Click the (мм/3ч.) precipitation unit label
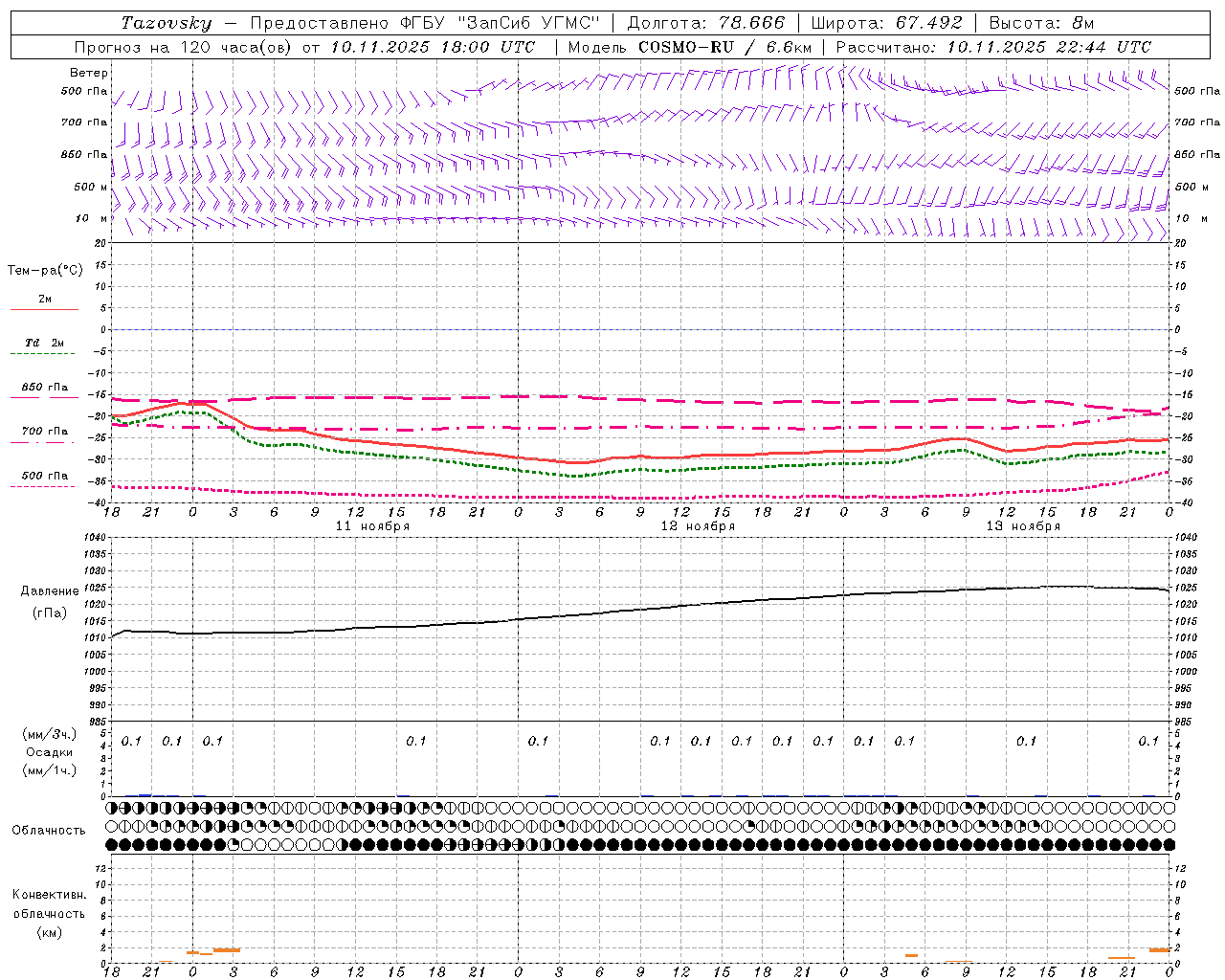The height and width of the screenshot is (980, 1225). click(50, 734)
